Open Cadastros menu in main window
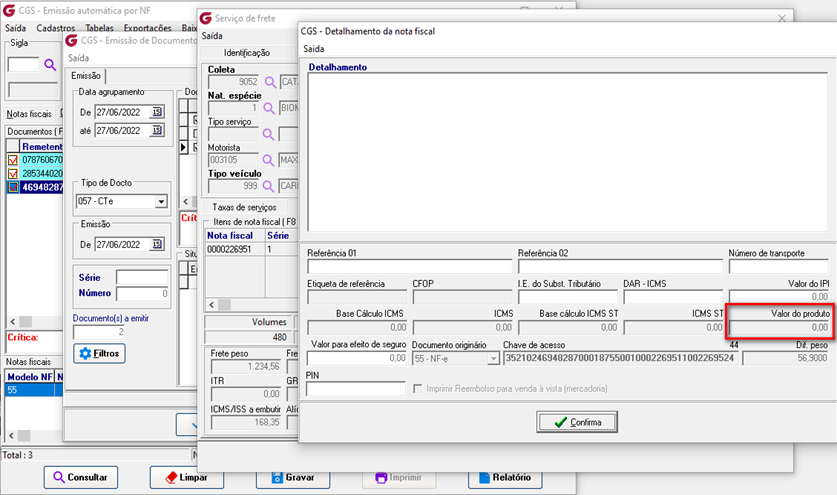This screenshot has height=495, width=837. pyautogui.click(x=56, y=28)
